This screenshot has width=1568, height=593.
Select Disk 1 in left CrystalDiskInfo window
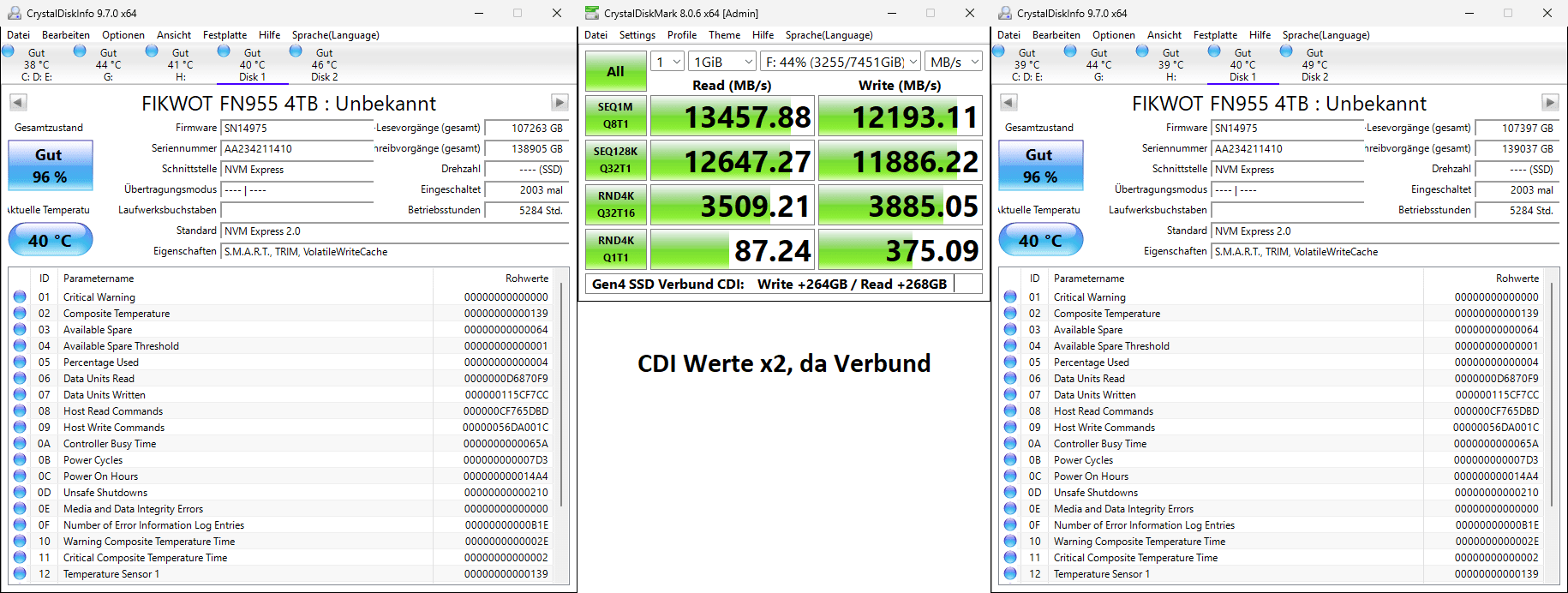pyautogui.click(x=252, y=64)
